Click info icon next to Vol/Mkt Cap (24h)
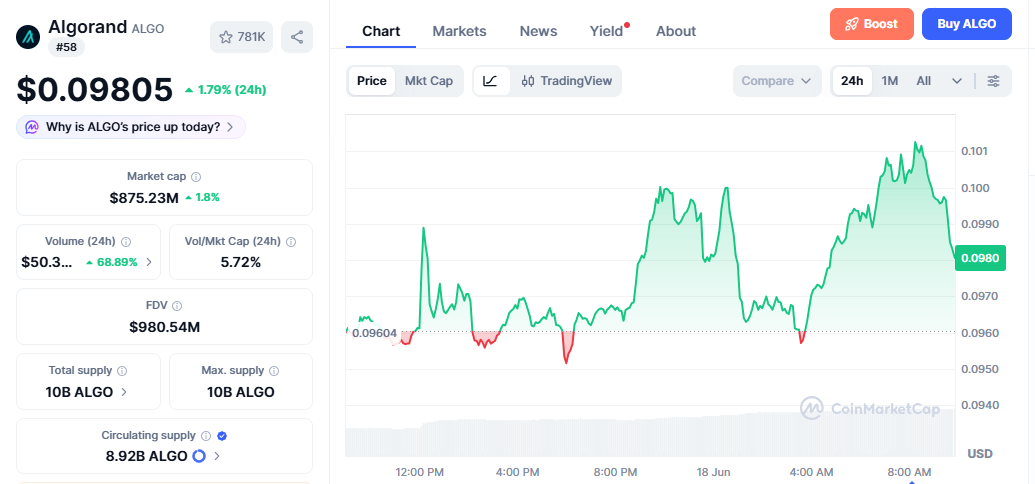Screen dimensions: 1035x484 (x=291, y=242)
